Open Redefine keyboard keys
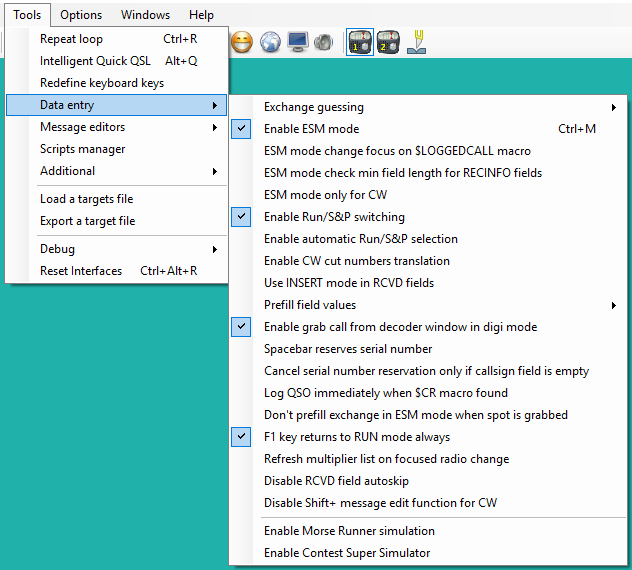The image size is (632, 570). coord(116,83)
